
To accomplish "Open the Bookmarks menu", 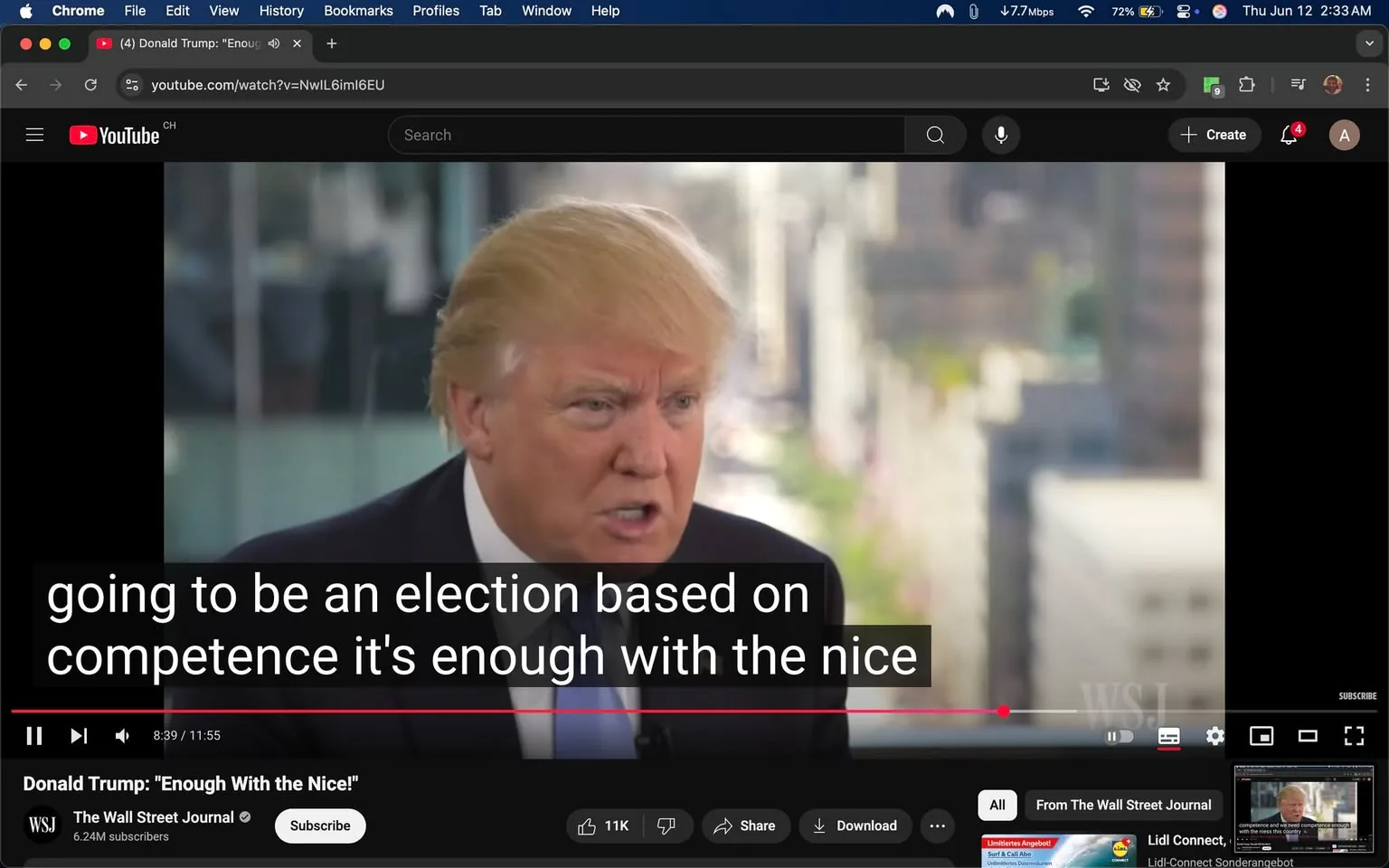I will [358, 11].
